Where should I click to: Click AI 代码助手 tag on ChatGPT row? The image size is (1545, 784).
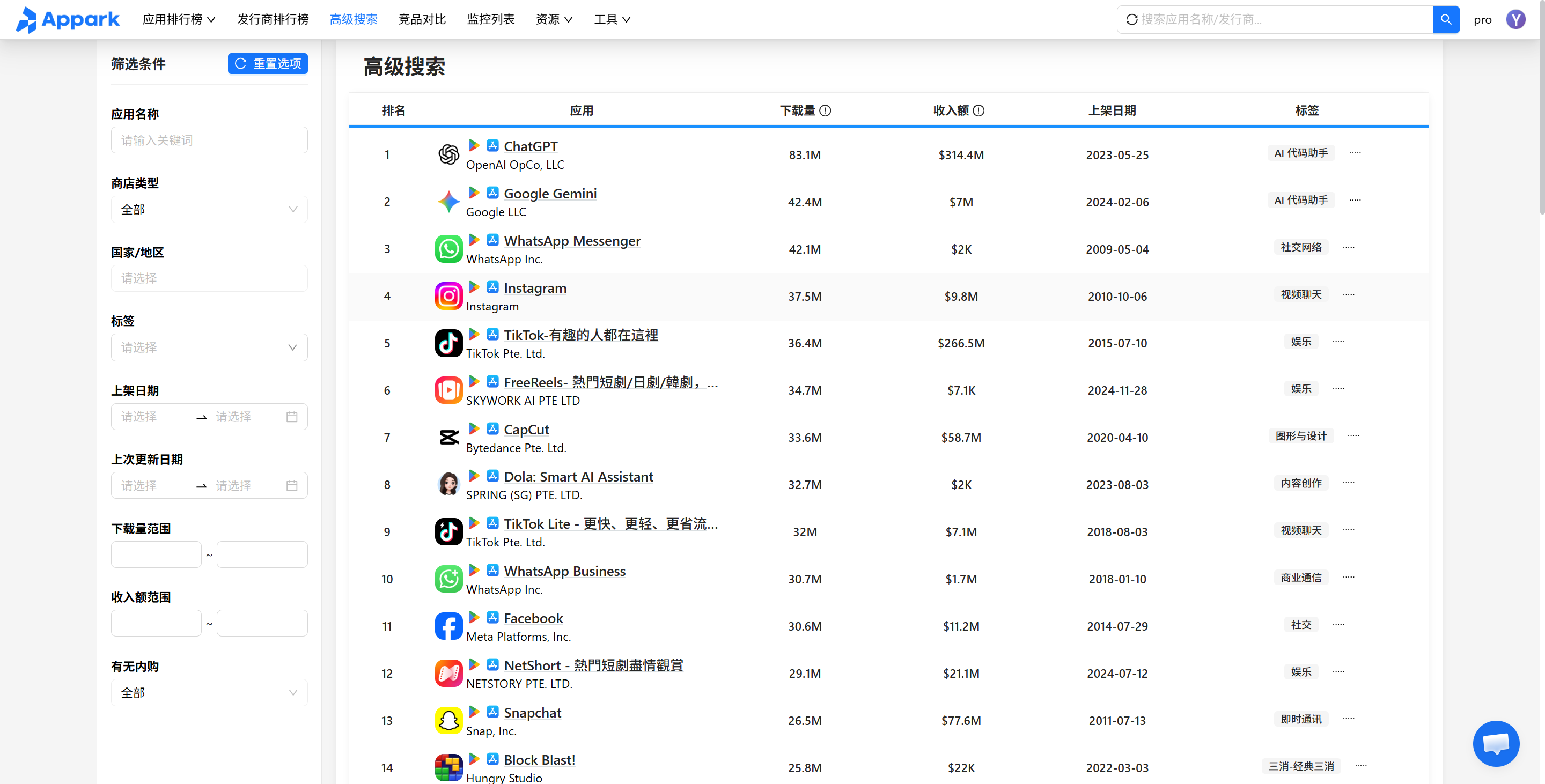(x=1301, y=153)
